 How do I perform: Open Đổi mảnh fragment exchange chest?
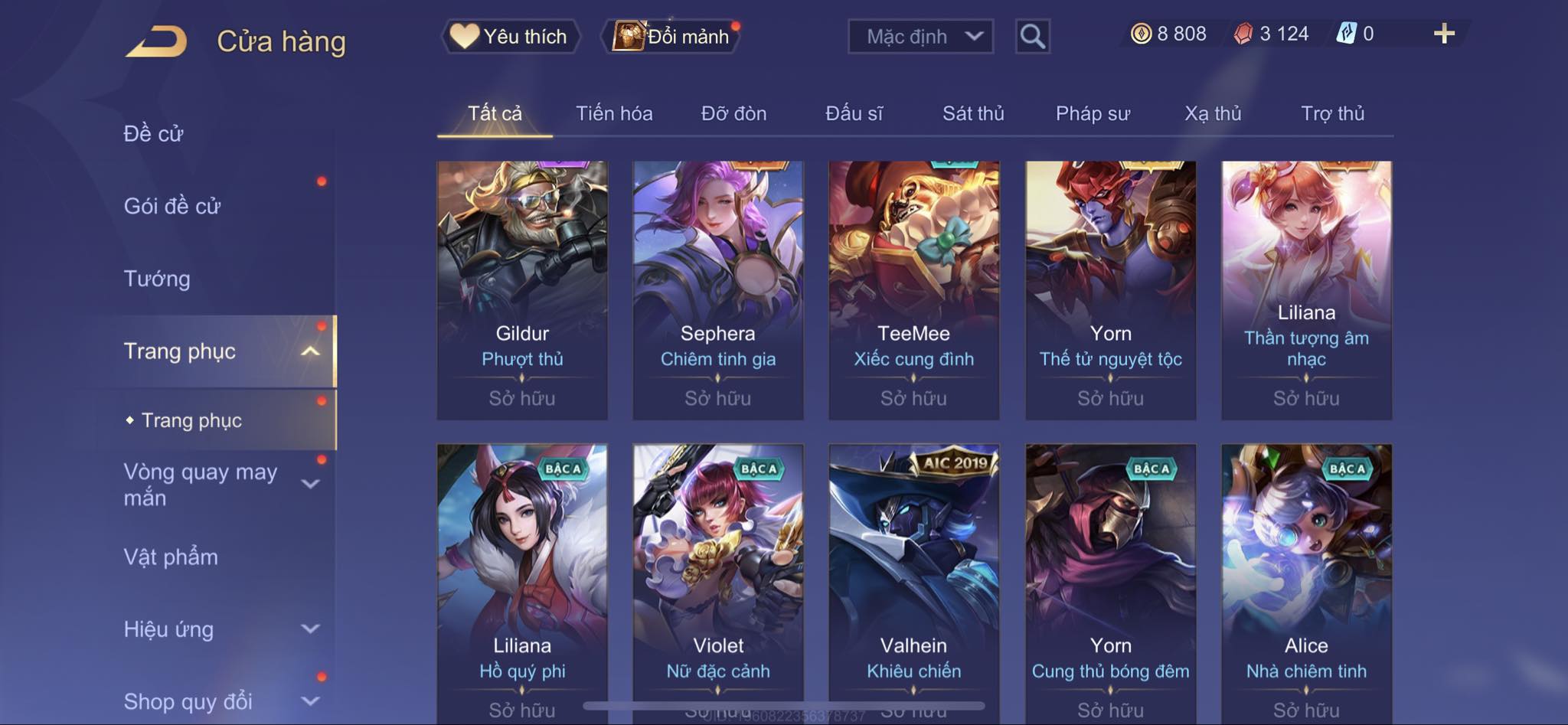point(672,36)
